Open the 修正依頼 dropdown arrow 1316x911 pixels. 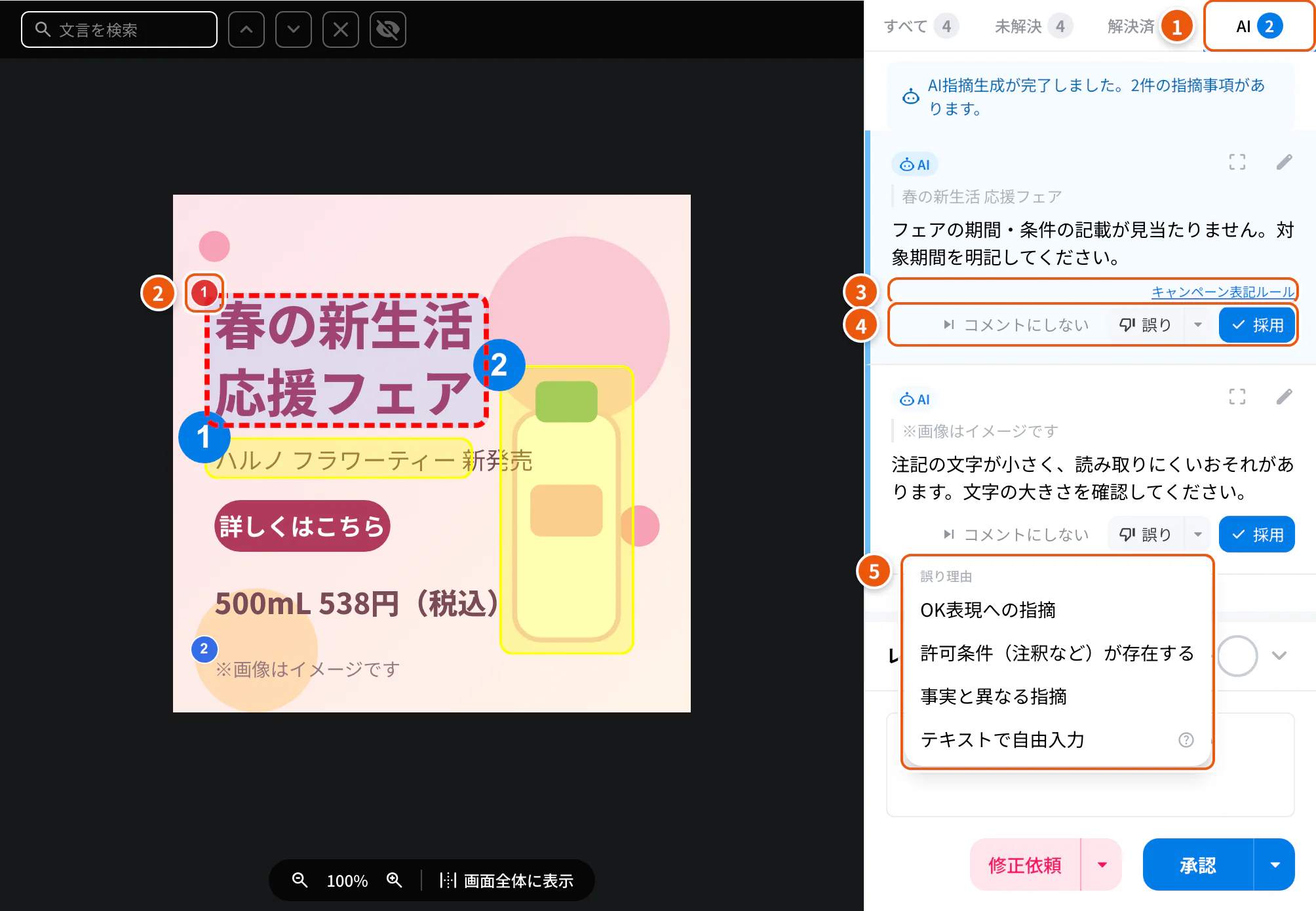(1102, 865)
